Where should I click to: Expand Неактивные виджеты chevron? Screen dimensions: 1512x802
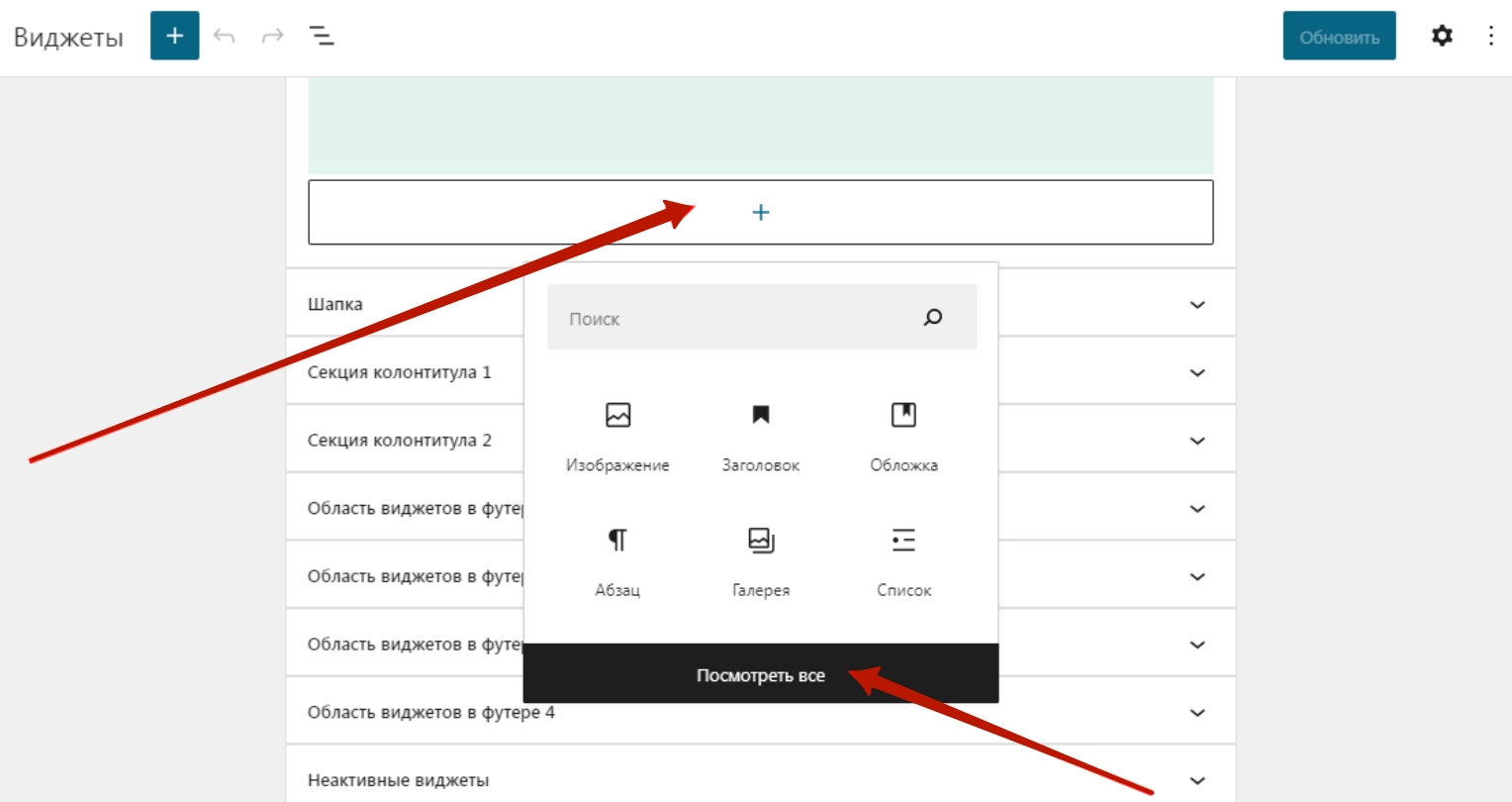(1197, 780)
